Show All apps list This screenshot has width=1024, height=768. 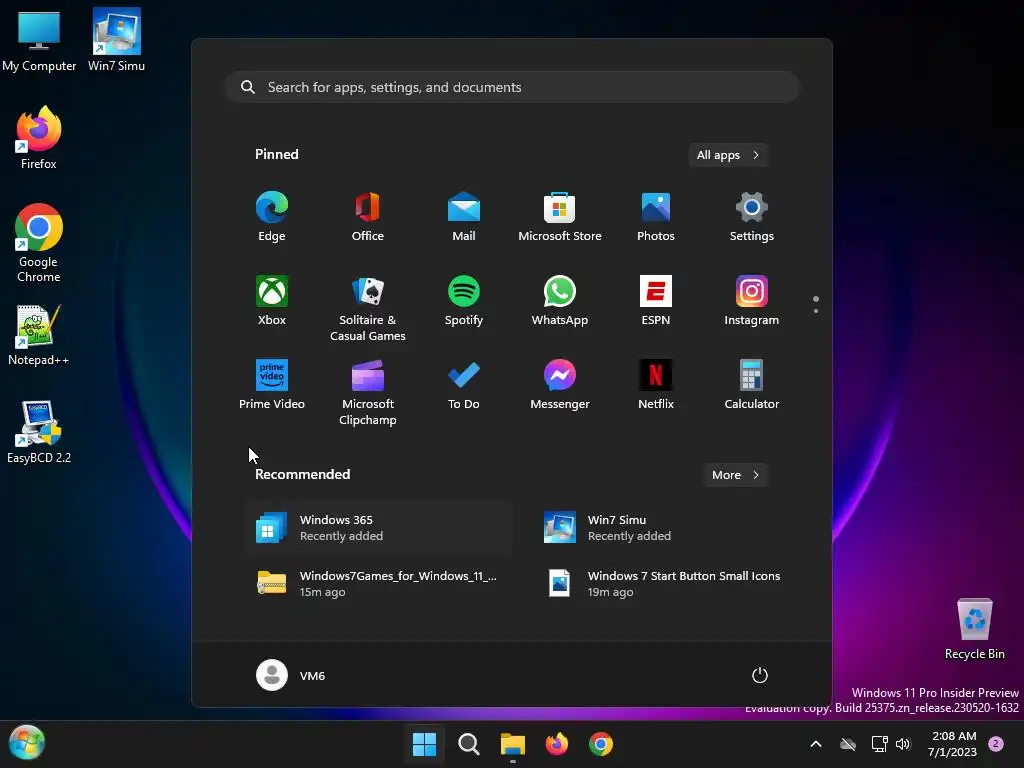(x=728, y=155)
